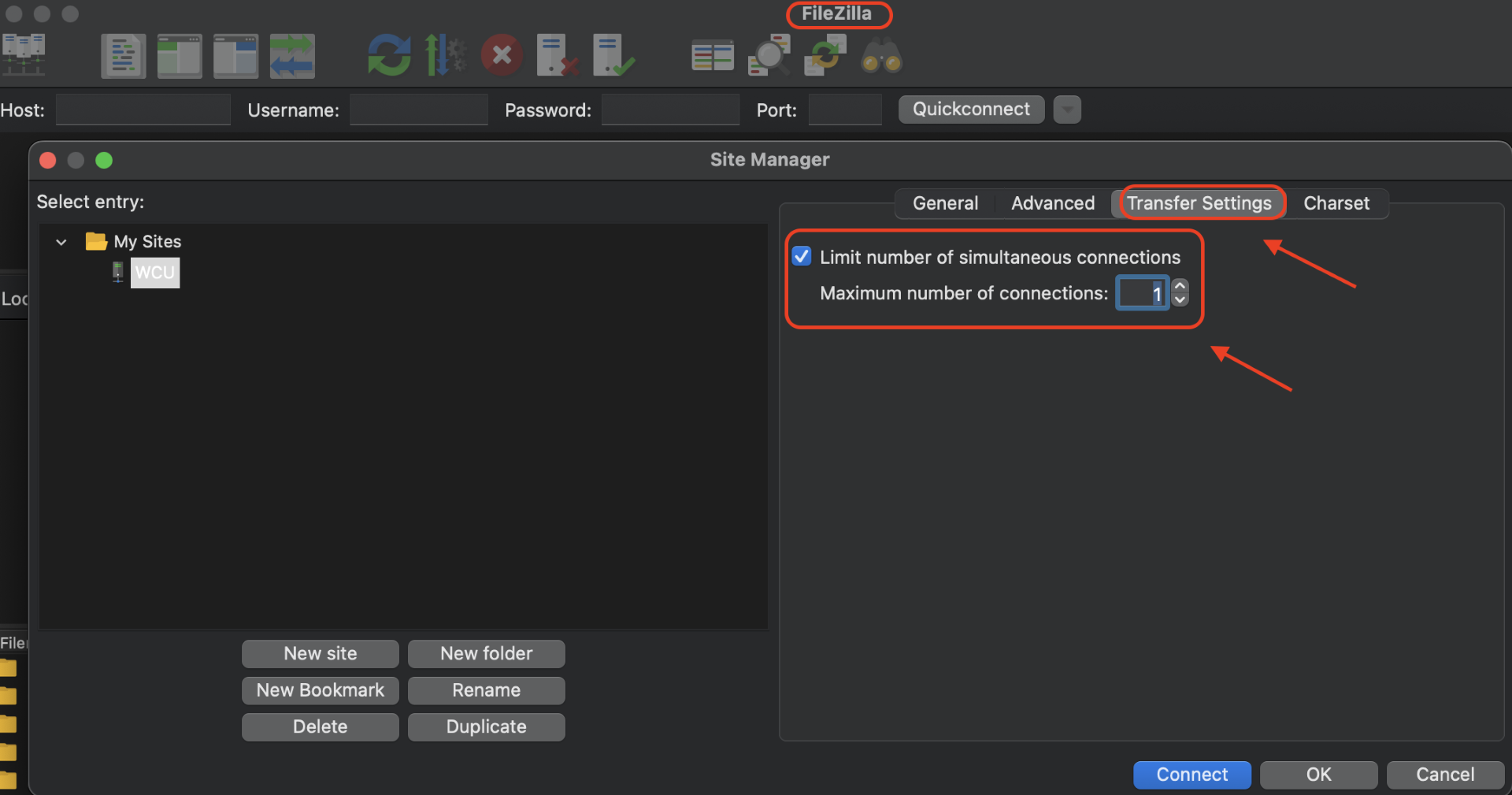Collapse the My Sites tree node
The height and width of the screenshot is (795, 1512).
click(61, 242)
